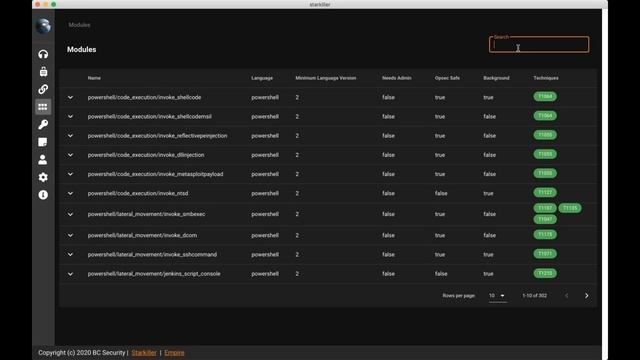
Task: Focus the Search input field
Action: pos(539,44)
